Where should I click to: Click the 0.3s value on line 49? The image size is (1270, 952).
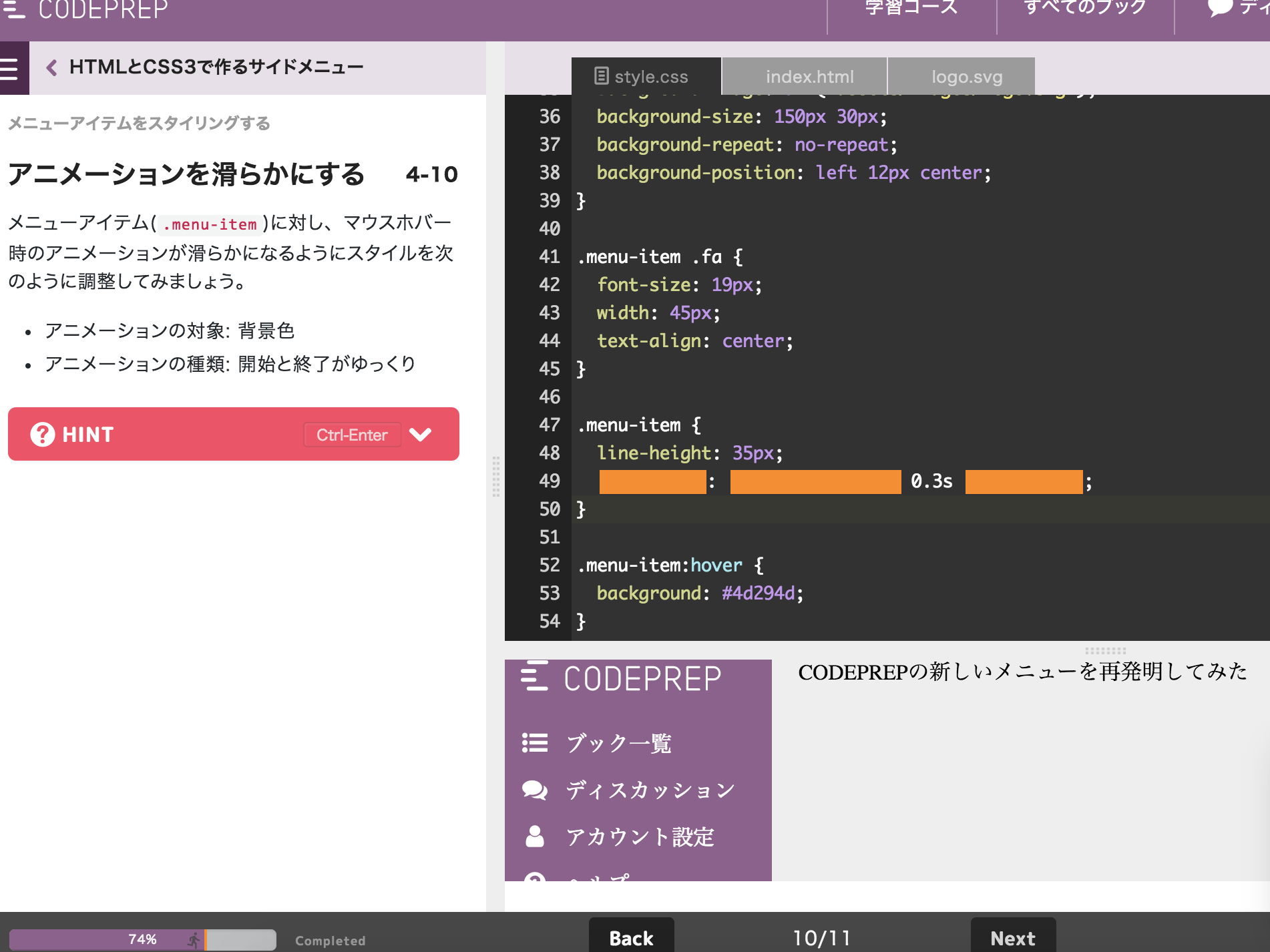pos(932,481)
